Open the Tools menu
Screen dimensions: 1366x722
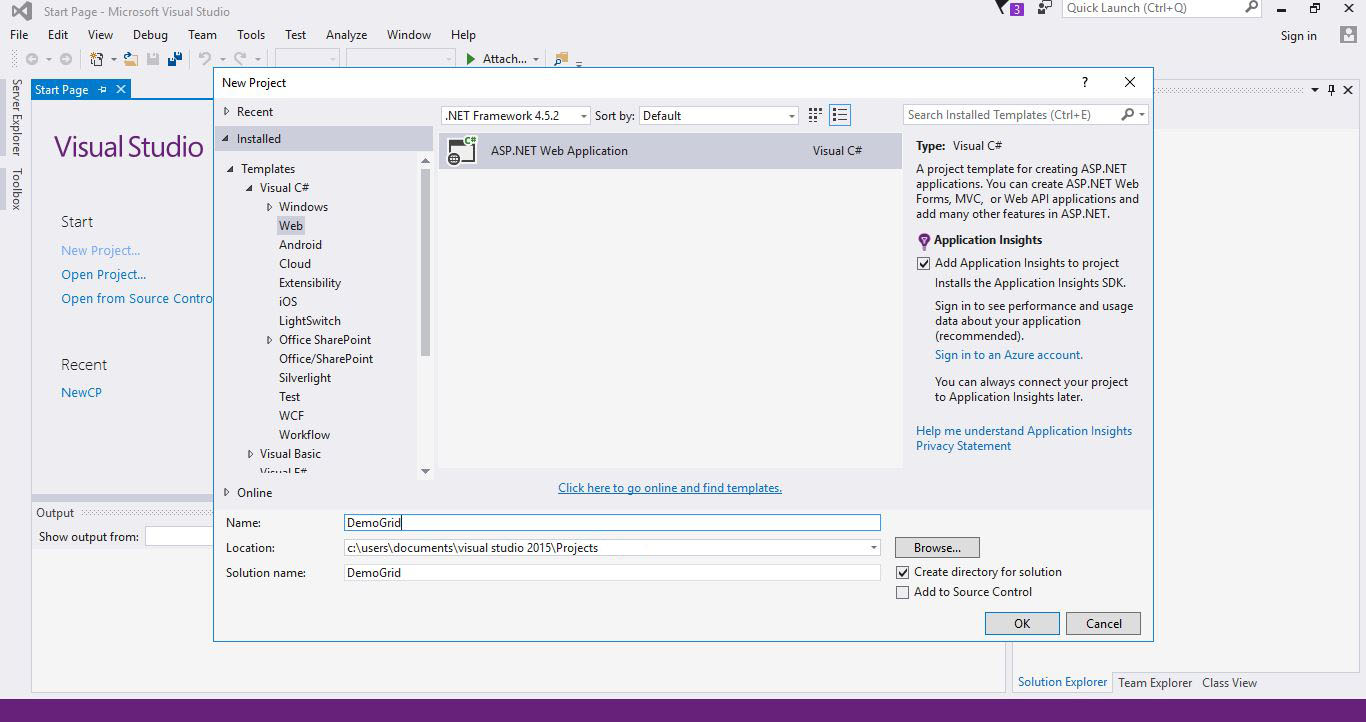[x=251, y=35]
